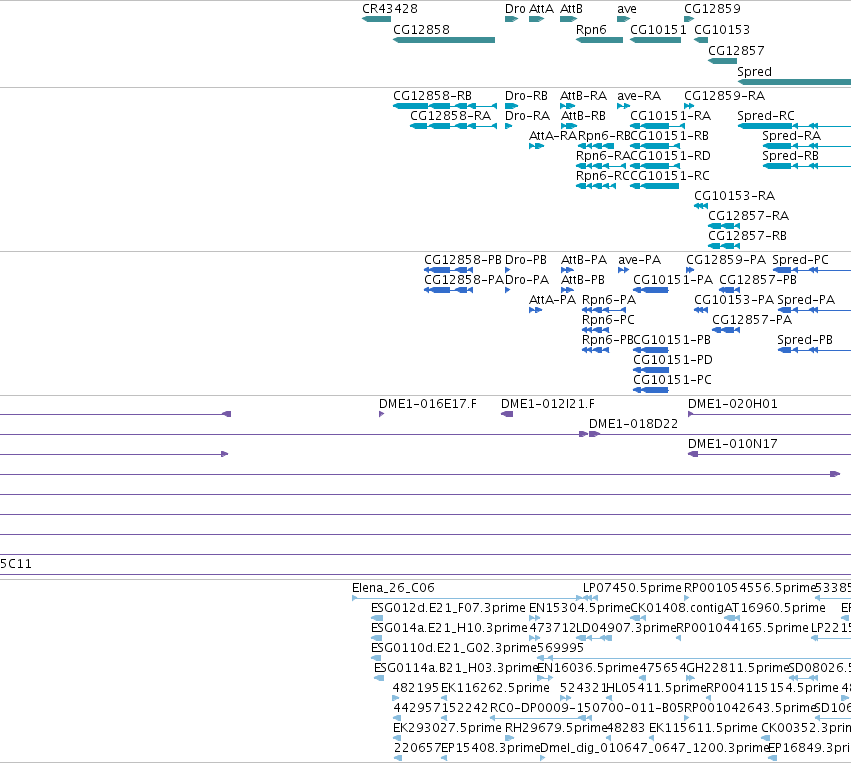
Task: Select protein ave-PA
Action: point(624,270)
